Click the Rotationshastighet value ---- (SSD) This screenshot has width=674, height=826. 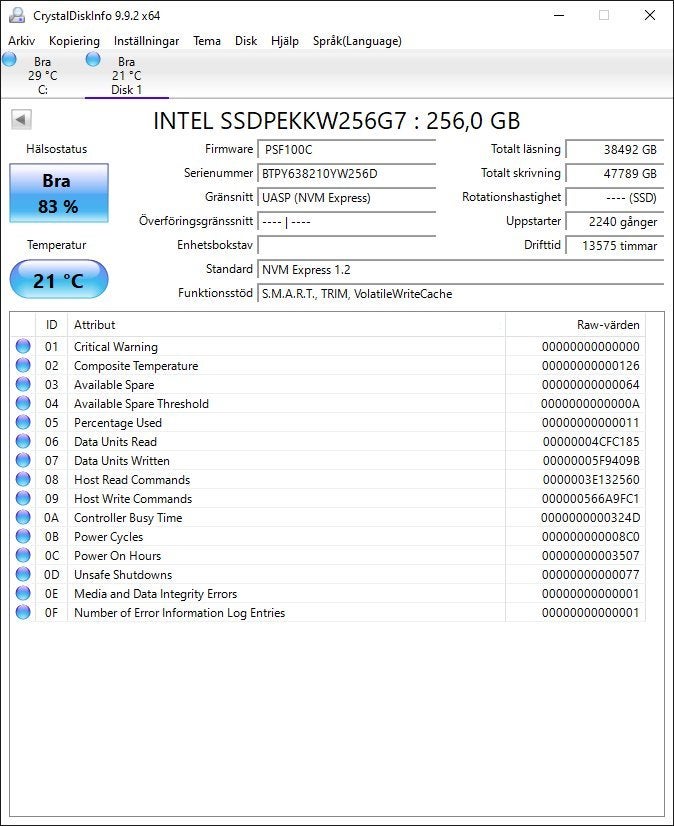point(614,198)
